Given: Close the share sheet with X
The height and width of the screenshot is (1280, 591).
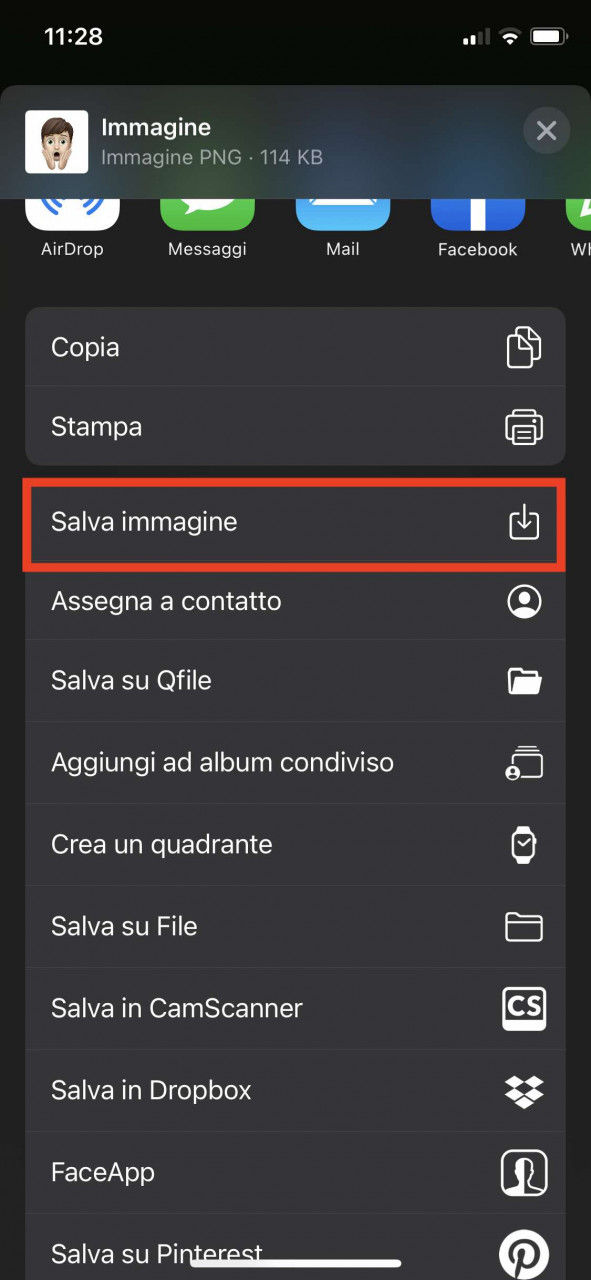Looking at the screenshot, I should coord(546,130).
